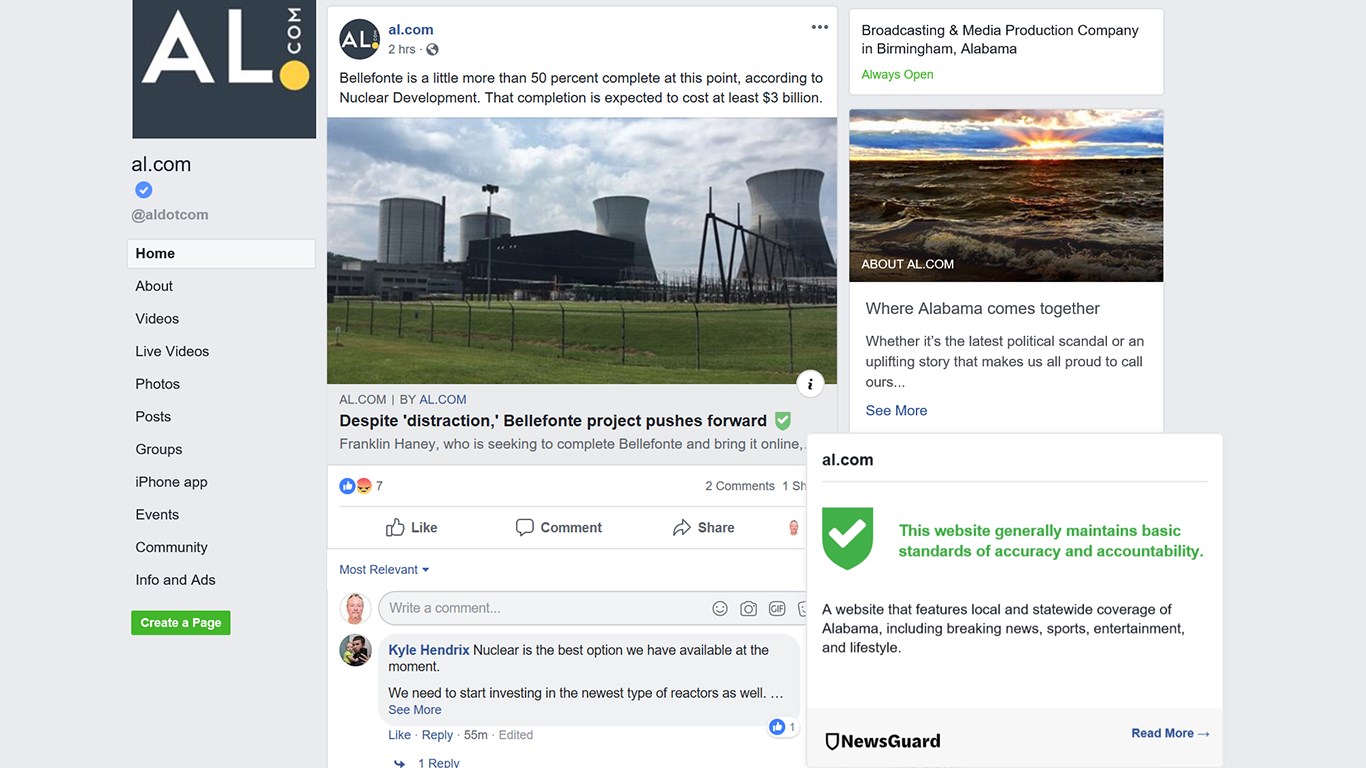Attach a photo using the camera icon
This screenshot has width=1366, height=768.
pyautogui.click(x=748, y=608)
